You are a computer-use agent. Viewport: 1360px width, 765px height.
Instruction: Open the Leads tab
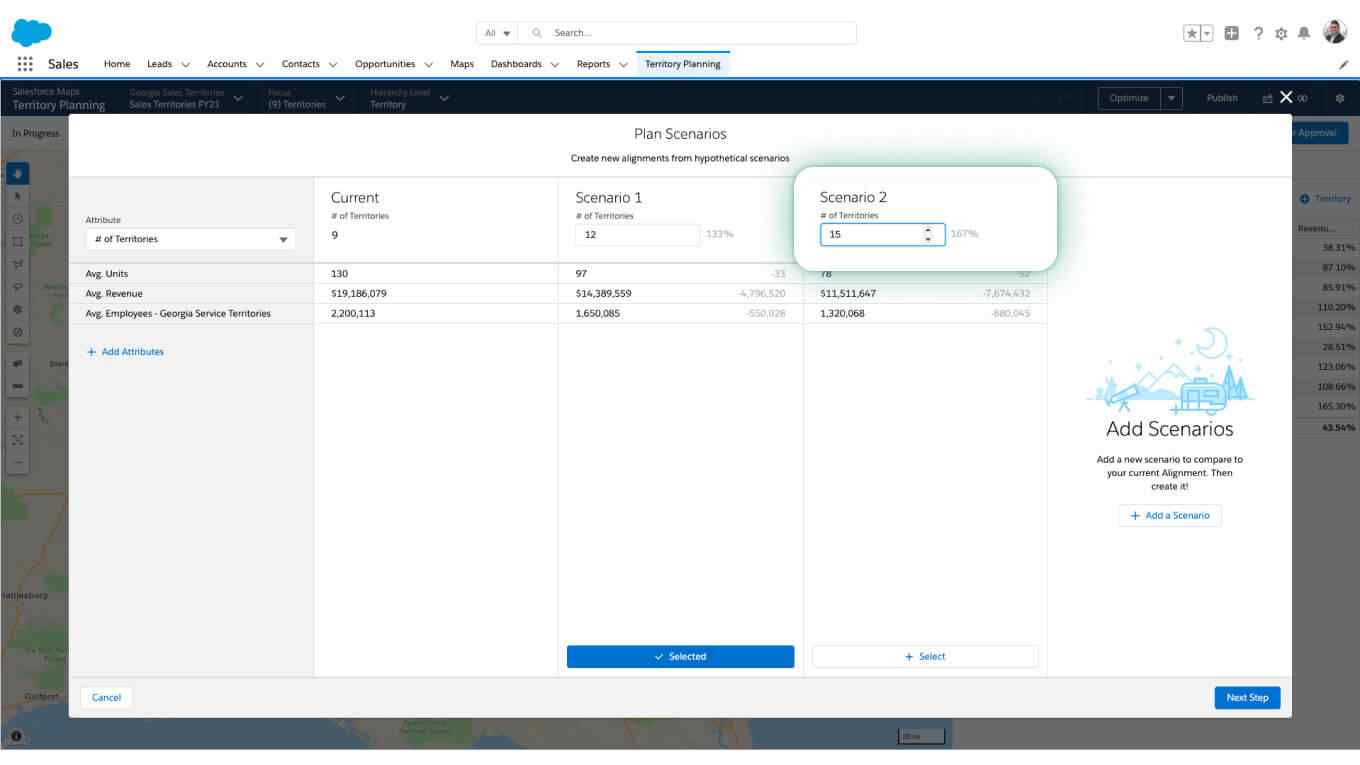point(159,64)
